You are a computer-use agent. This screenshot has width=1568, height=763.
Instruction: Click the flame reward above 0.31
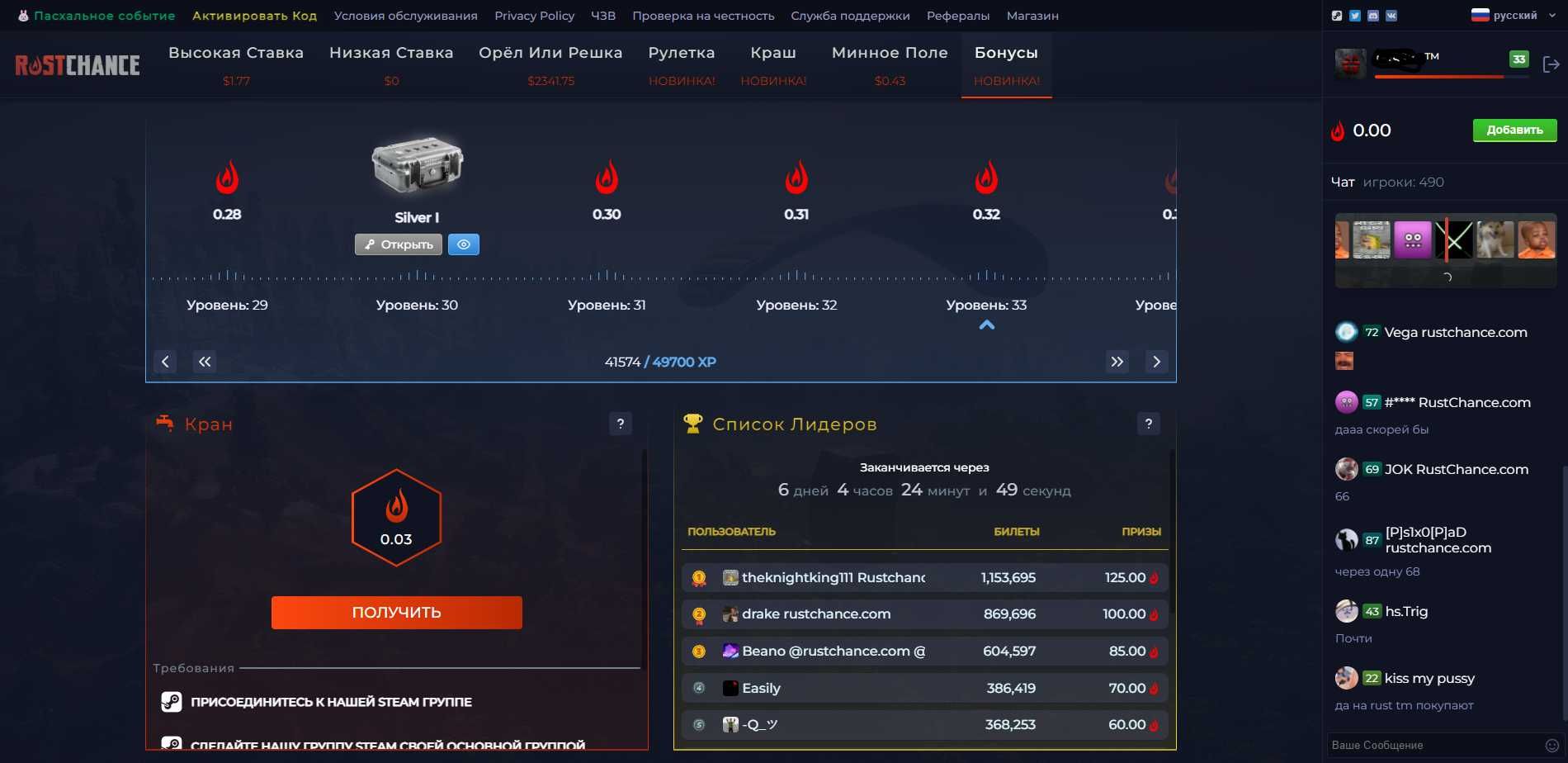point(796,177)
